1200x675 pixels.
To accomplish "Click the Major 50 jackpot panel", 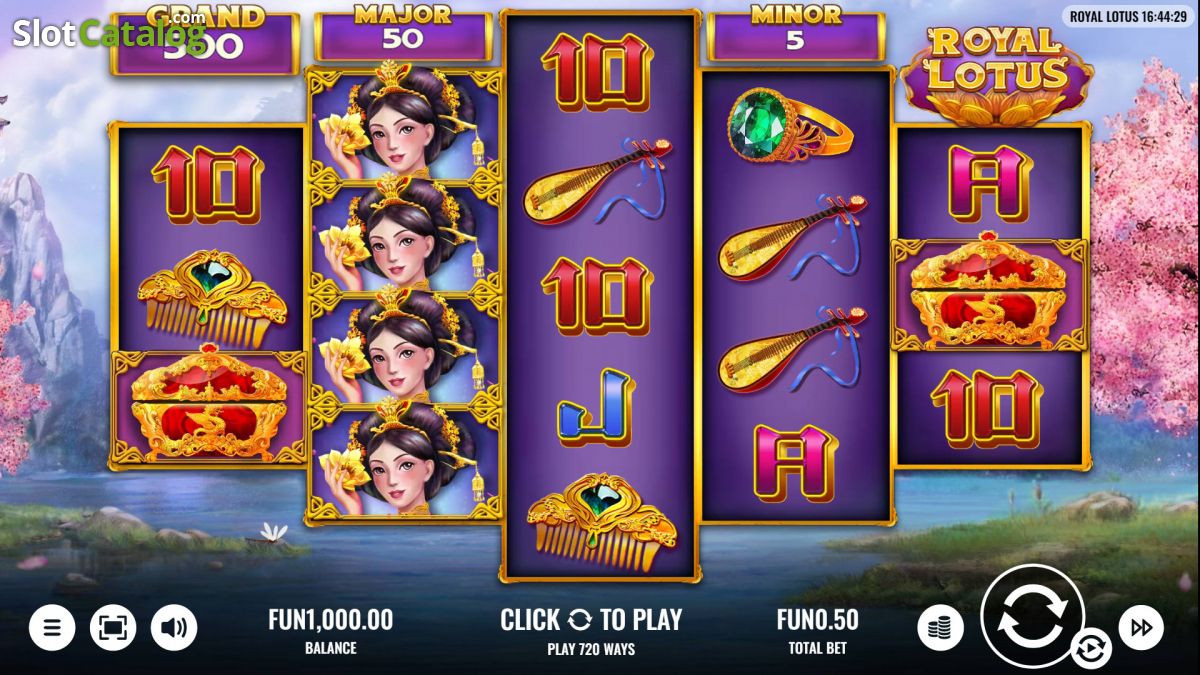I will 403,35.
